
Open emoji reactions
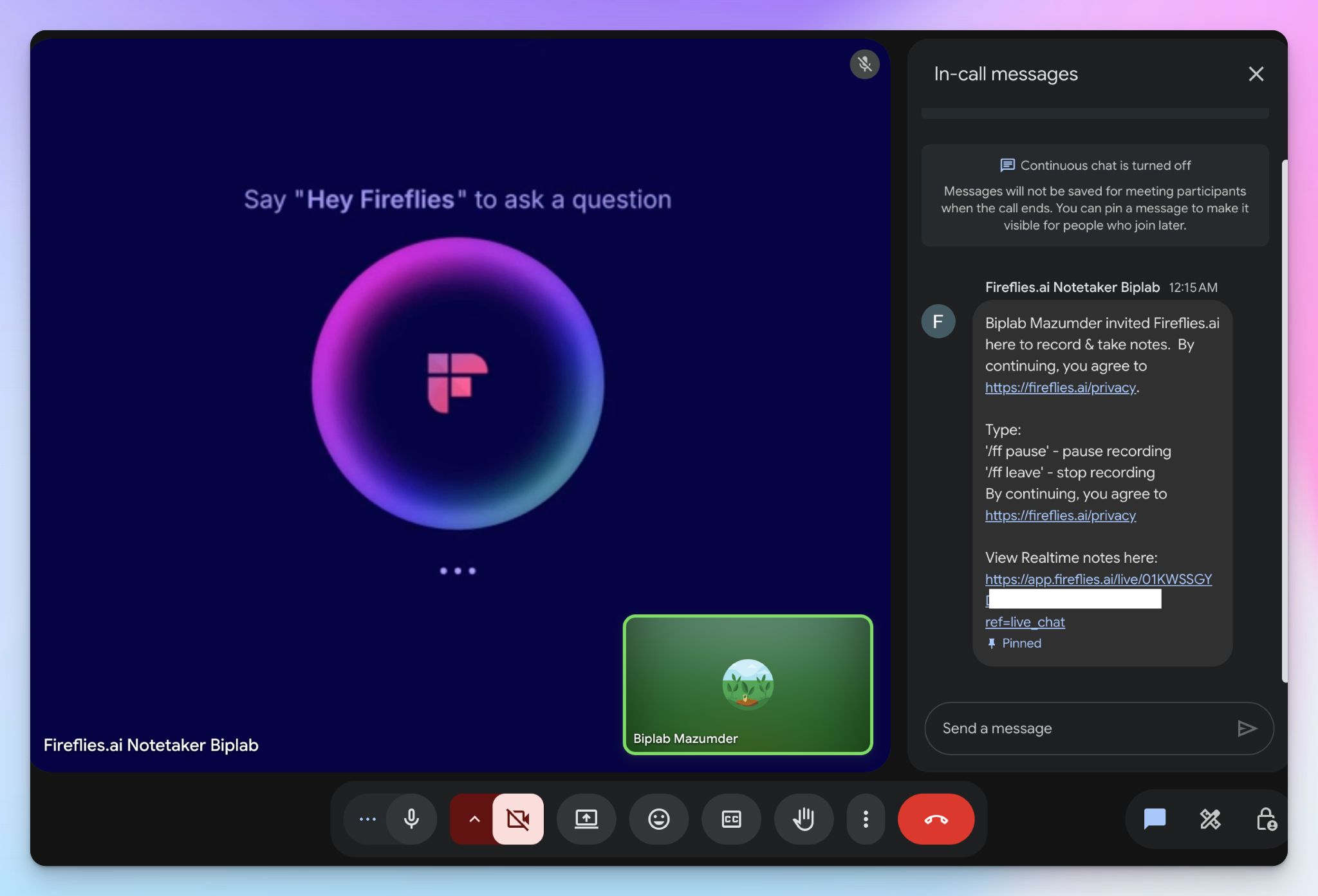[x=658, y=819]
